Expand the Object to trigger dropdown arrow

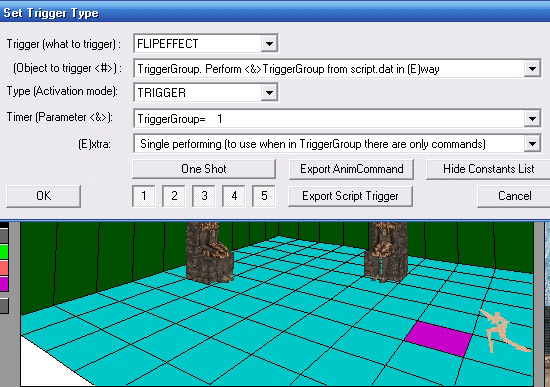pos(532,69)
